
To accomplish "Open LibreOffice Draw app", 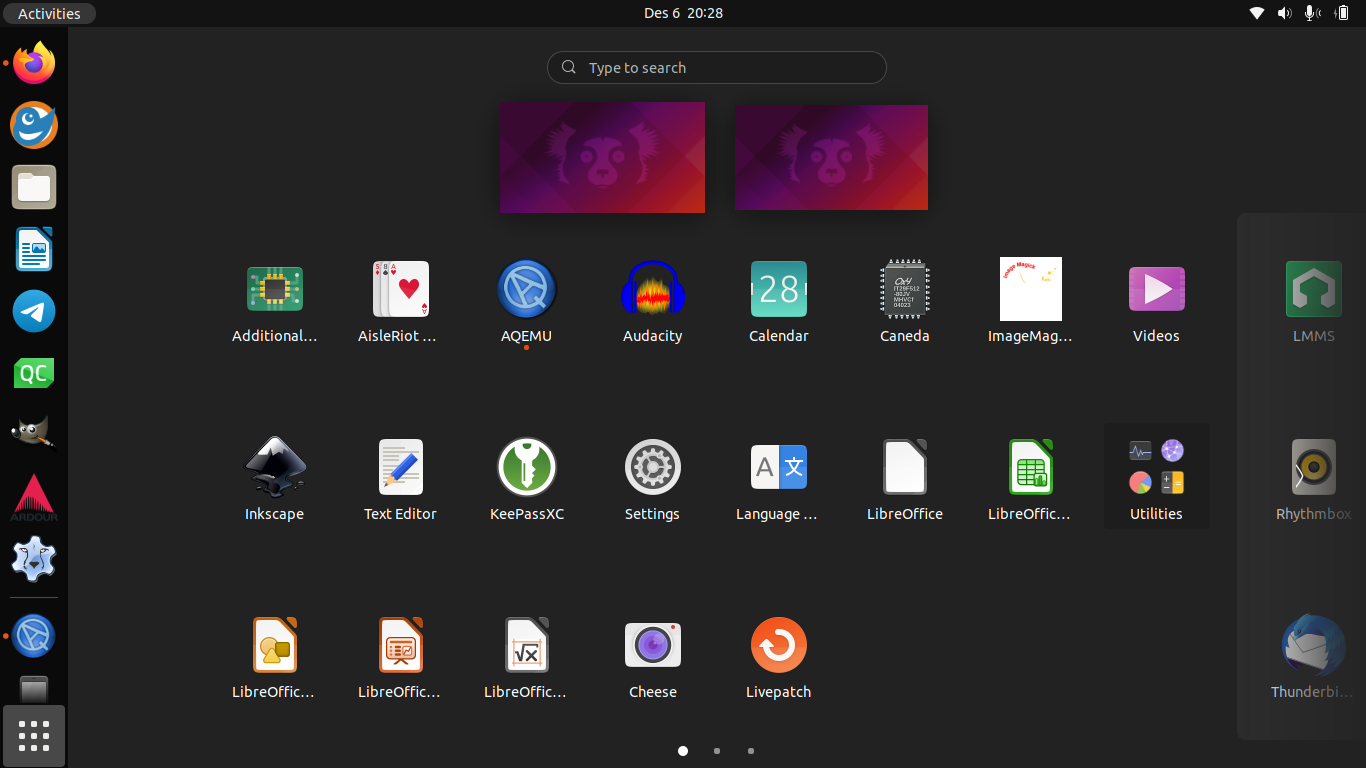I will pos(275,658).
